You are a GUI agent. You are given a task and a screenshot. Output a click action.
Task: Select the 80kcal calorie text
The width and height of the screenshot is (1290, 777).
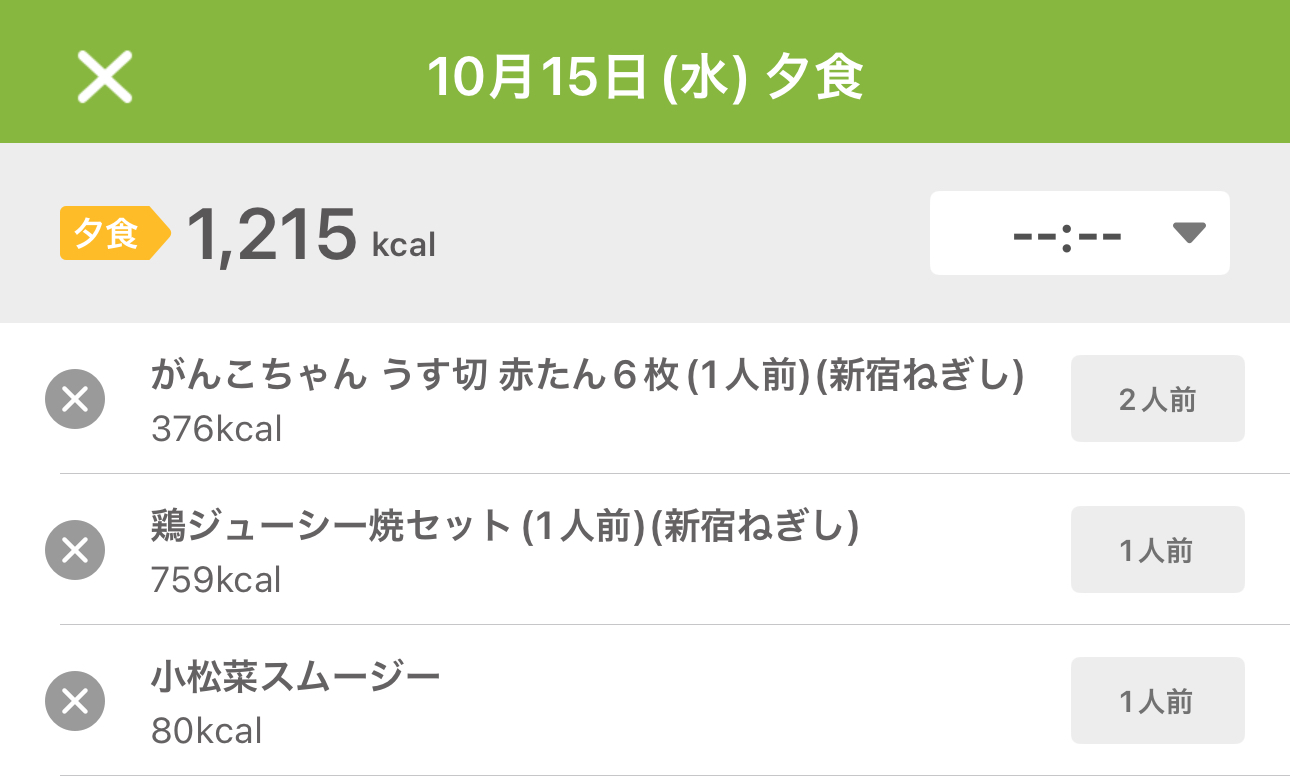coord(207,731)
